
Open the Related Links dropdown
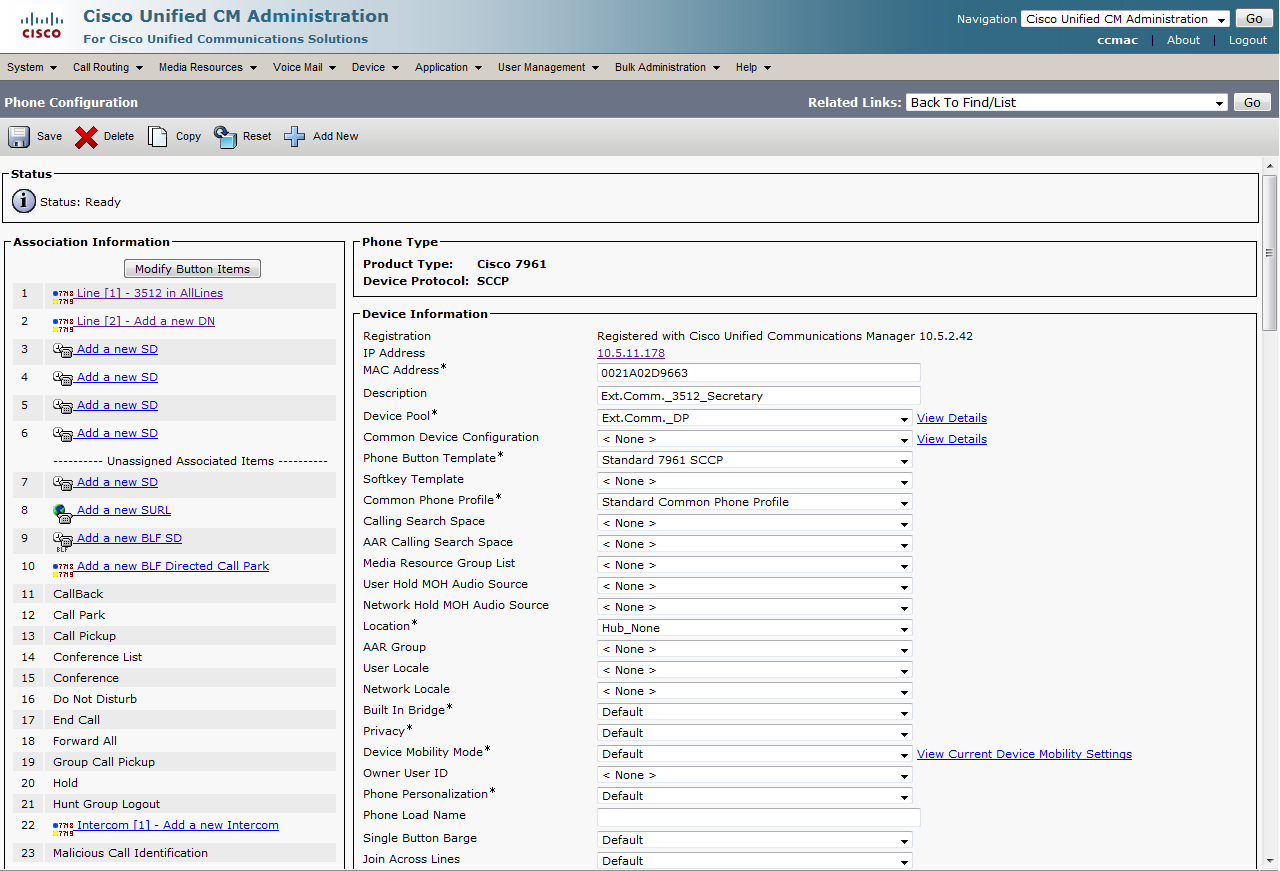coord(1066,103)
